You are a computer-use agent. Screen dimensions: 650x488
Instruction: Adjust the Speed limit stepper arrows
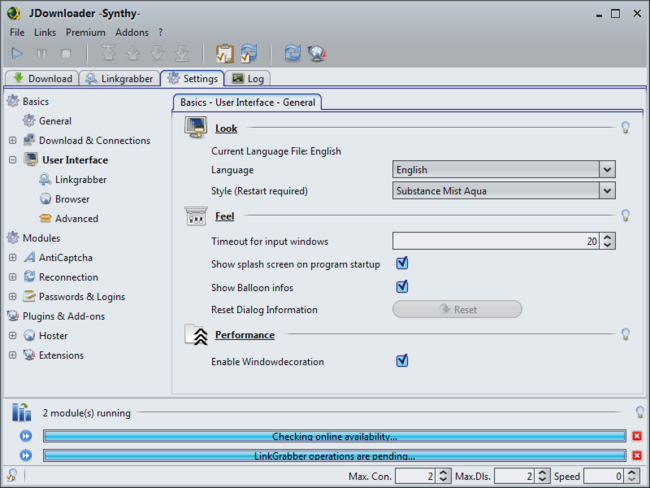click(x=632, y=476)
